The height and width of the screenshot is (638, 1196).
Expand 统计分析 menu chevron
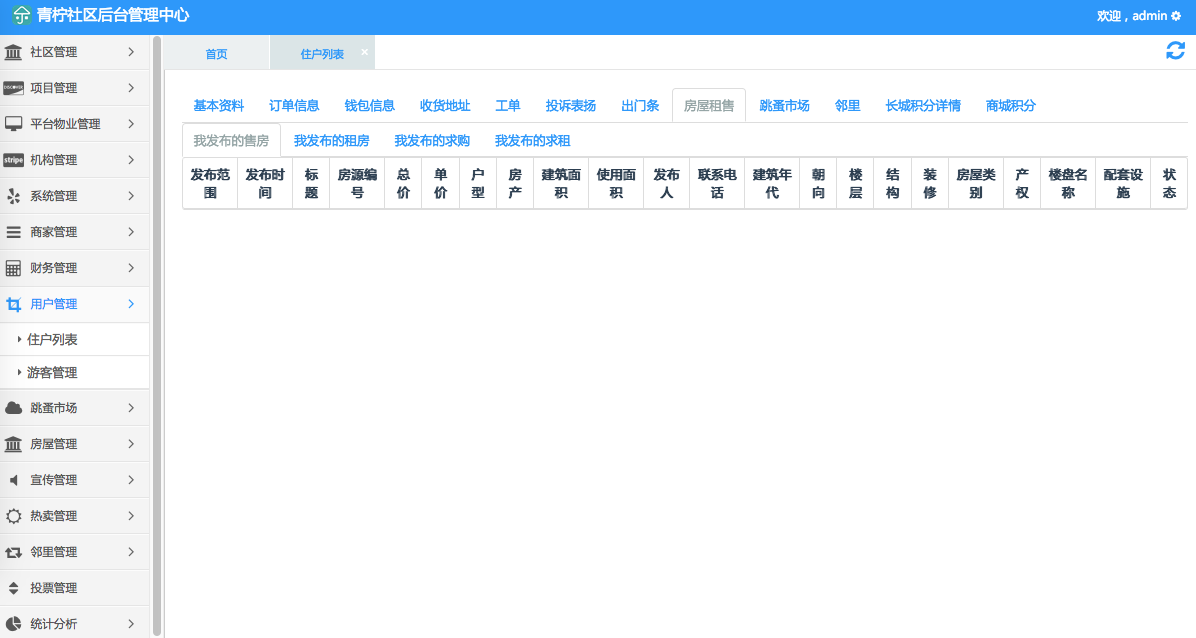coord(131,624)
